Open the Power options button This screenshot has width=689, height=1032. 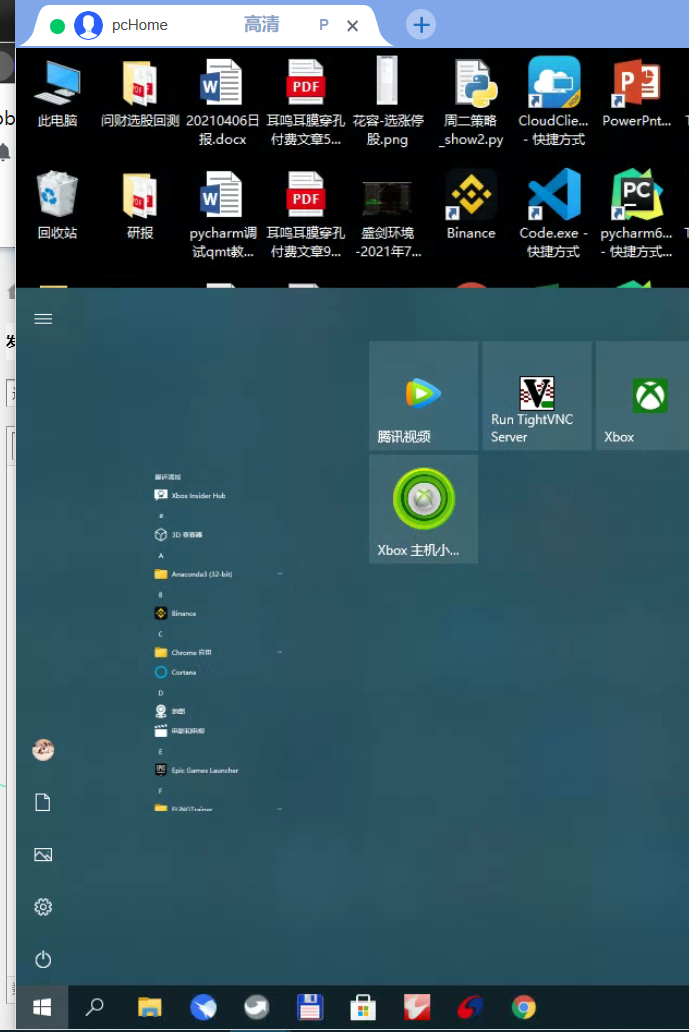43,960
